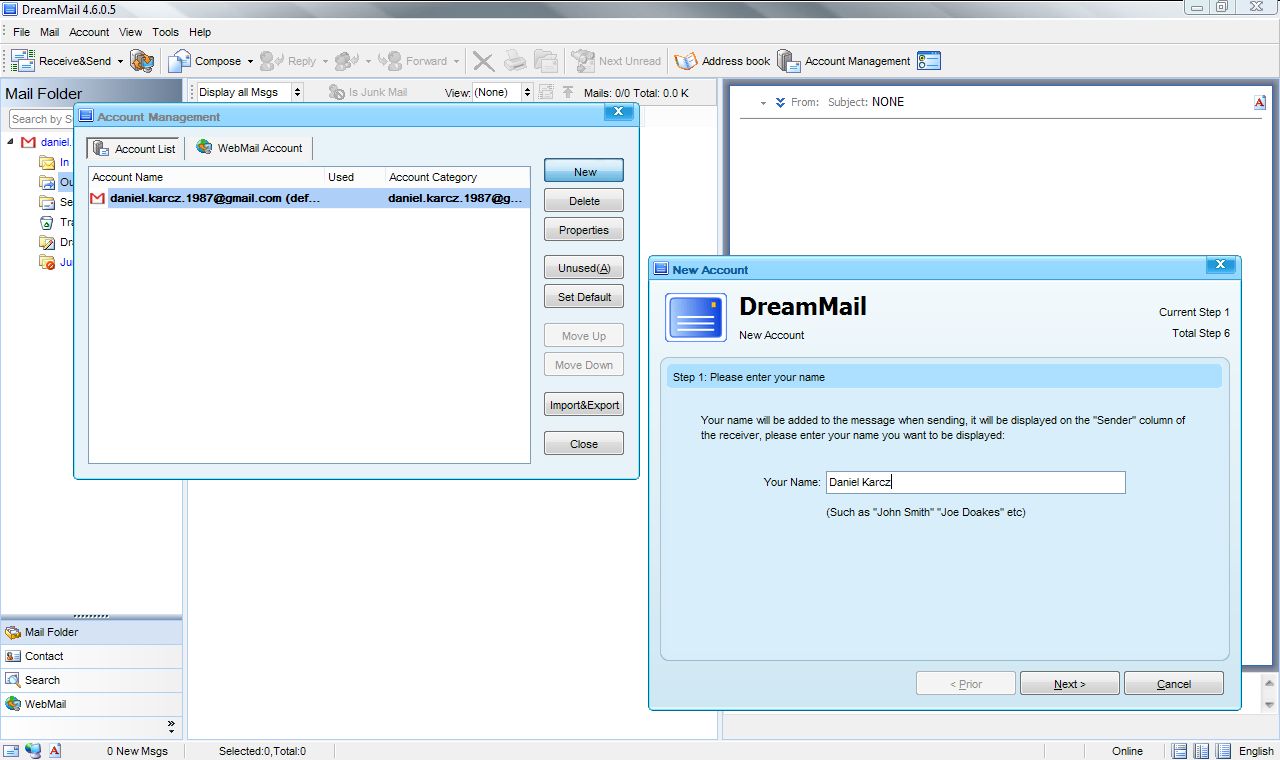This screenshot has height=760, width=1280.
Task: Open the WebMail navigation pane button
Action: pyautogui.click(x=91, y=704)
